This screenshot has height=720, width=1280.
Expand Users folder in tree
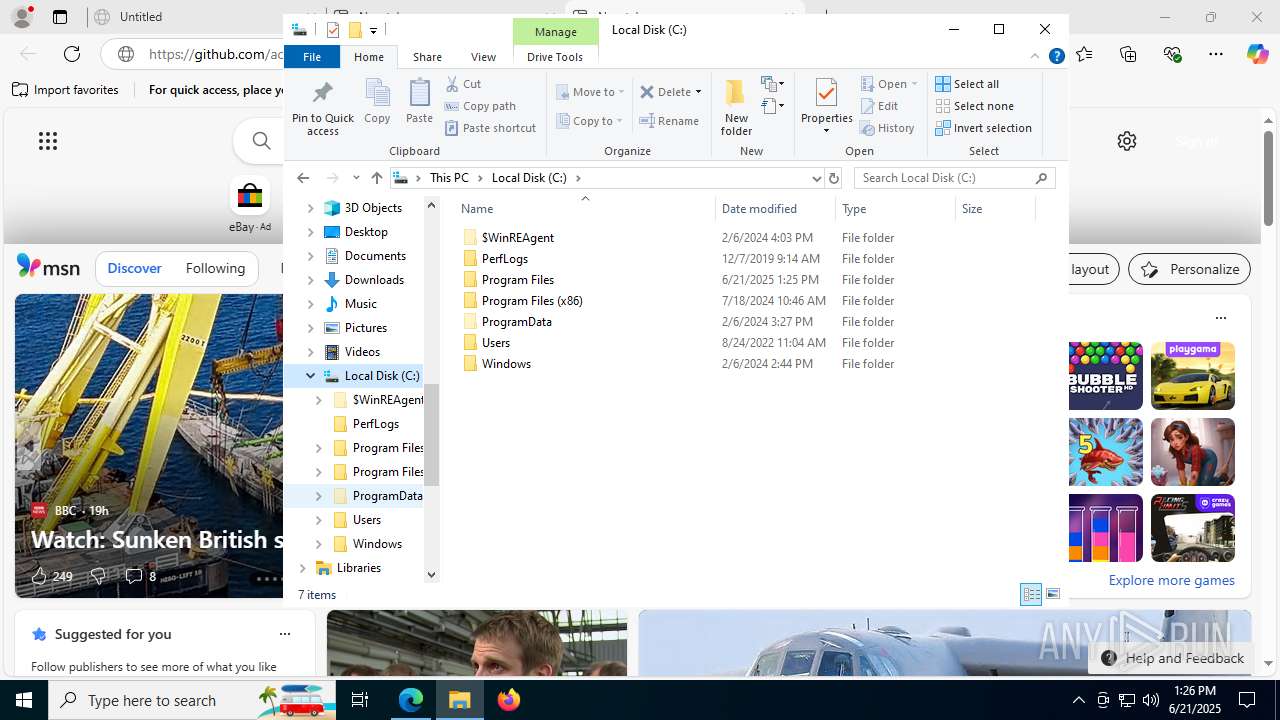click(x=318, y=520)
